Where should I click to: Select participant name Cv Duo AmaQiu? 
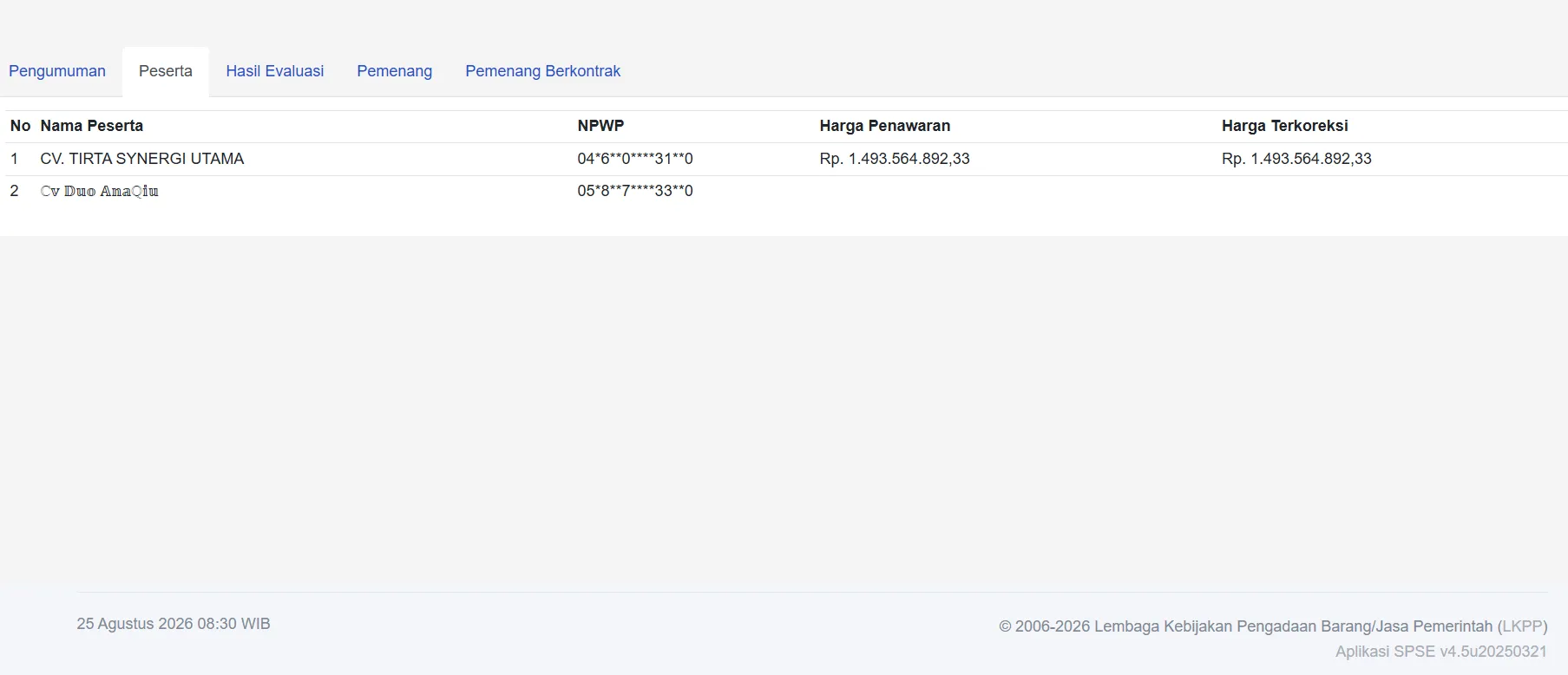click(100, 191)
